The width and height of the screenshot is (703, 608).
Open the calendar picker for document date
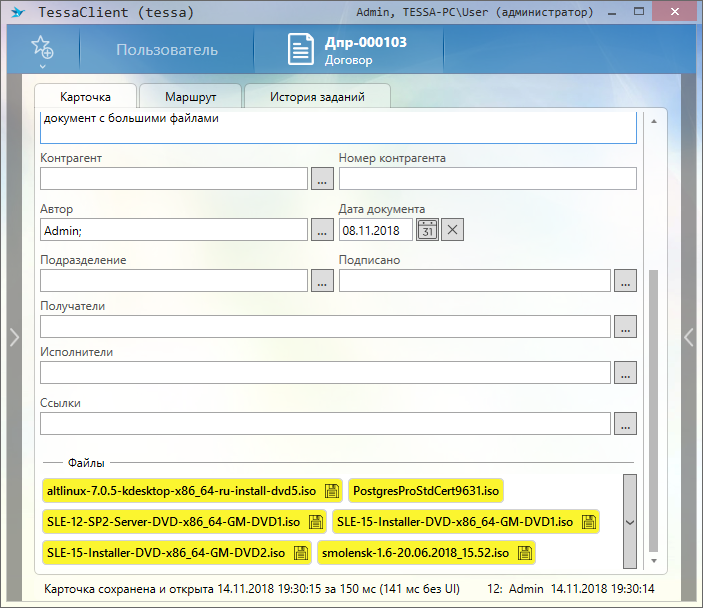point(427,230)
